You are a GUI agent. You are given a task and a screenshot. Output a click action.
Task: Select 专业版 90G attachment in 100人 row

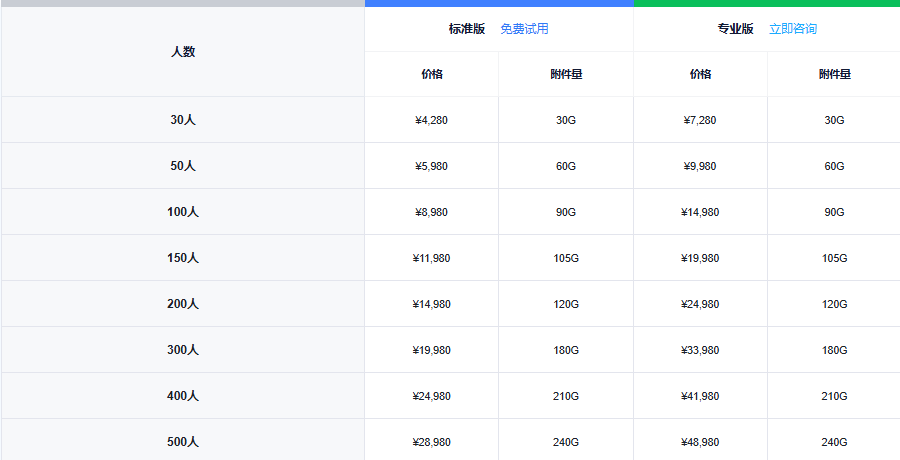(x=835, y=212)
